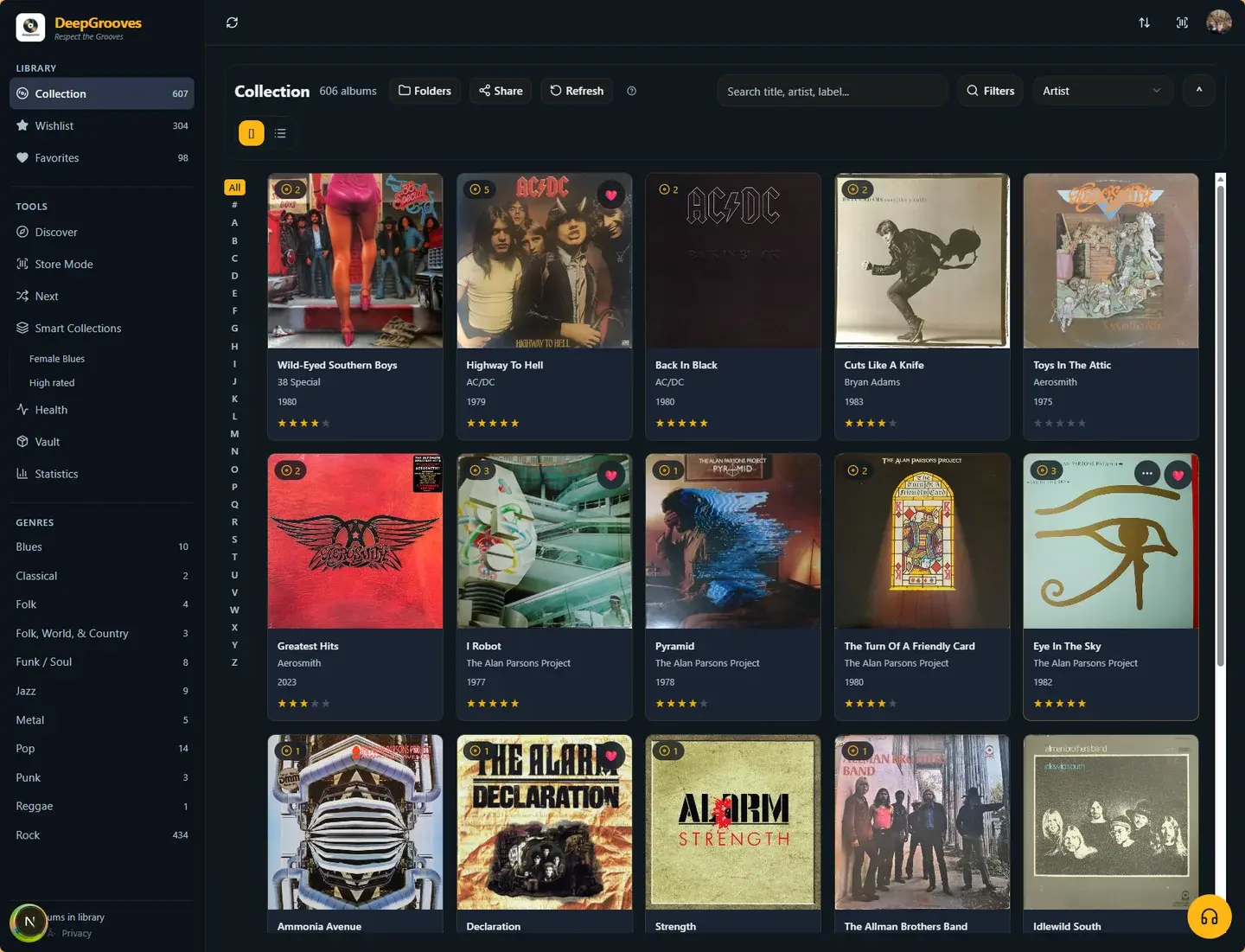The image size is (1245, 952).
Task: Set star rating on Greatest Hits
Action: click(303, 704)
